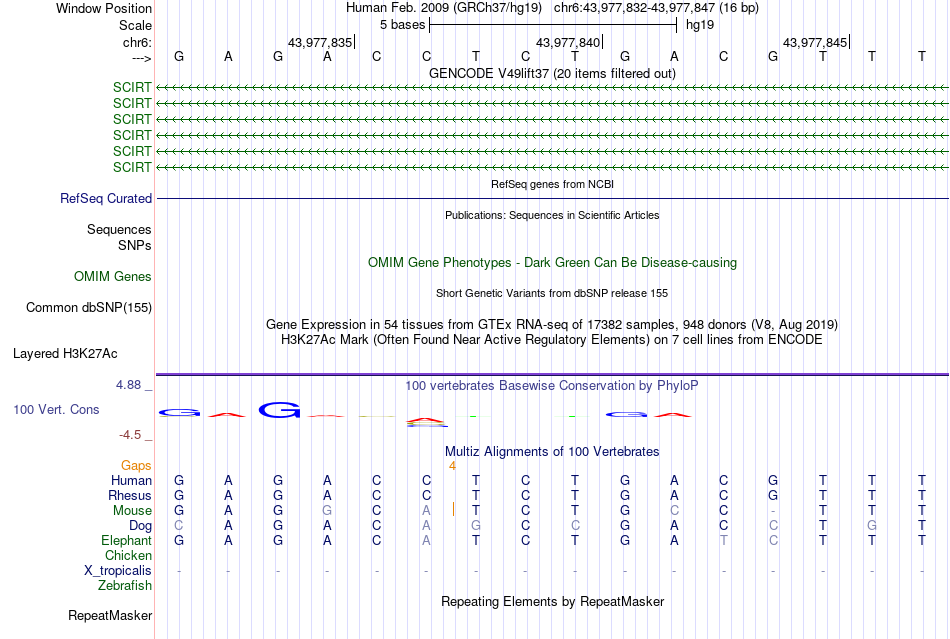Screen dimensions: 950x639
Task: Open the OMIM Gene Phenotypes track title
Action: click(x=552, y=262)
